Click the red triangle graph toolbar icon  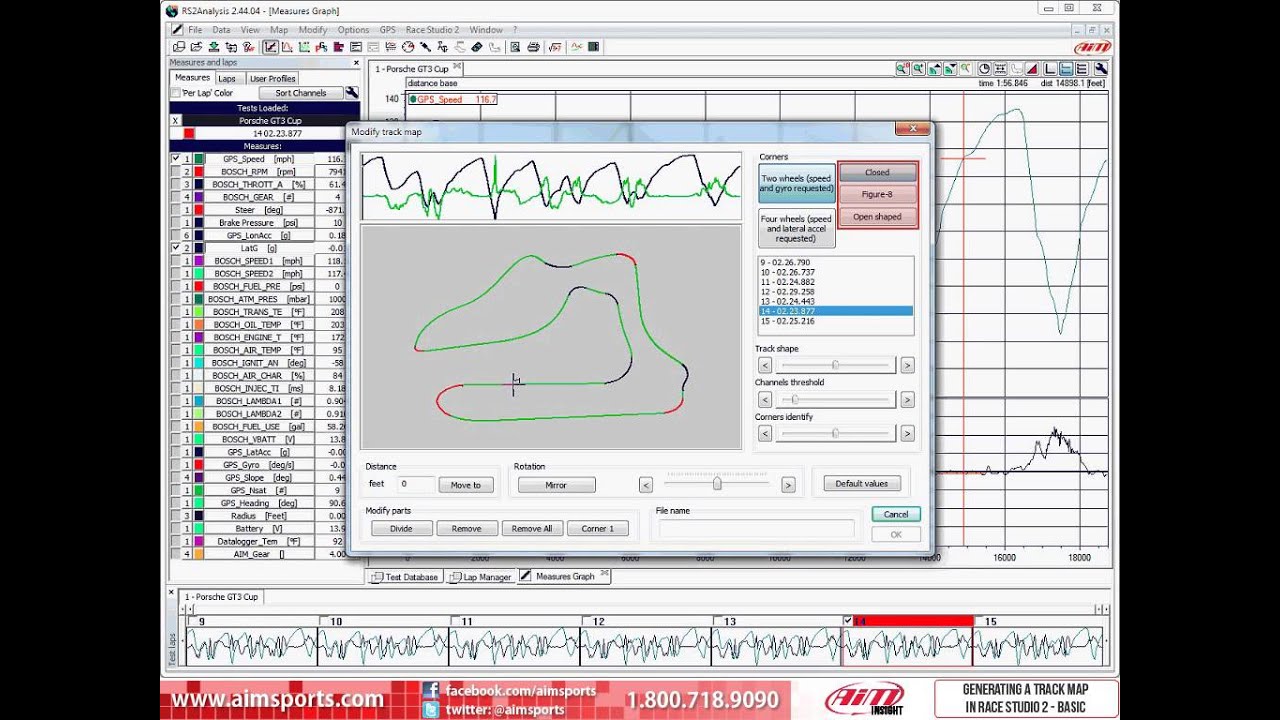tap(1032, 69)
